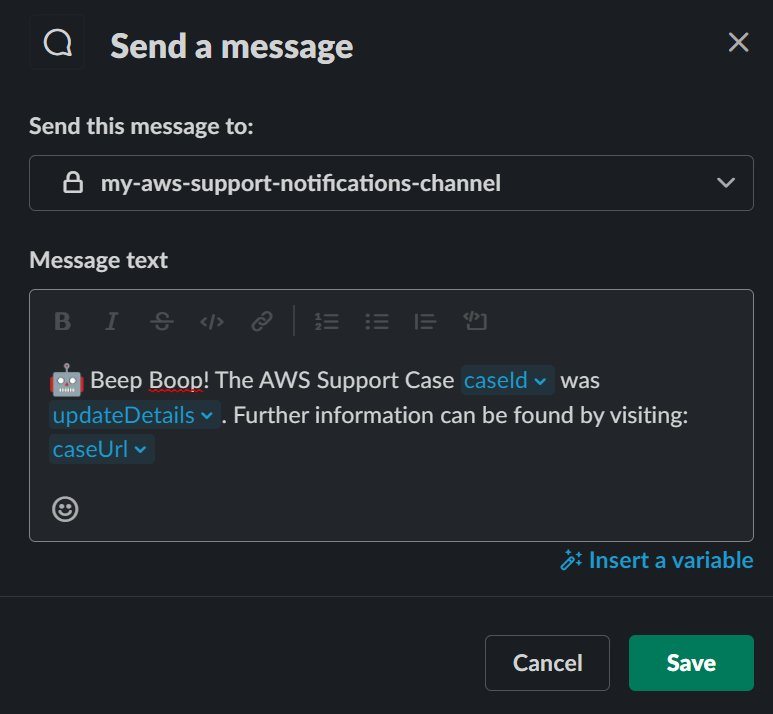Insert a code block

(475, 321)
